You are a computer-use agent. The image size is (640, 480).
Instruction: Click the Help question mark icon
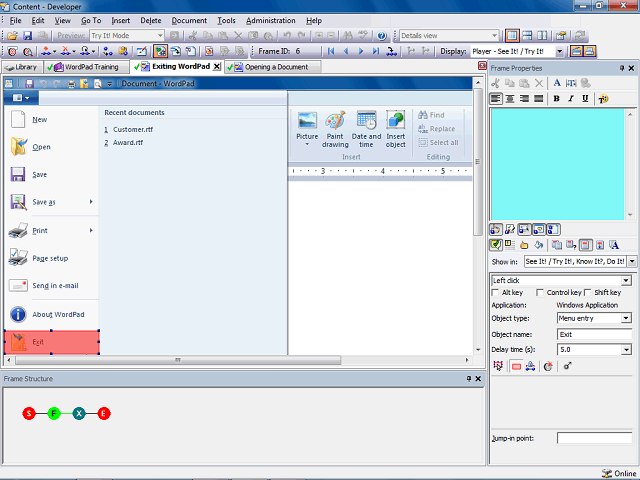pyautogui.click(x=382, y=36)
